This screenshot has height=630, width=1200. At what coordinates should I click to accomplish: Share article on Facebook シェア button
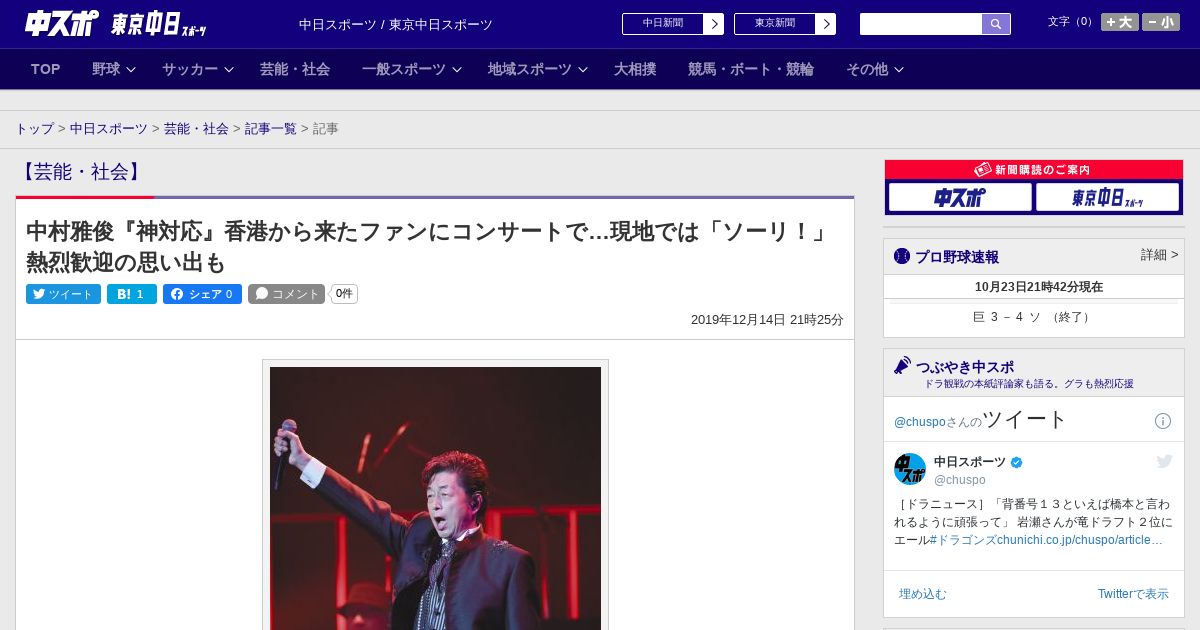click(202, 294)
